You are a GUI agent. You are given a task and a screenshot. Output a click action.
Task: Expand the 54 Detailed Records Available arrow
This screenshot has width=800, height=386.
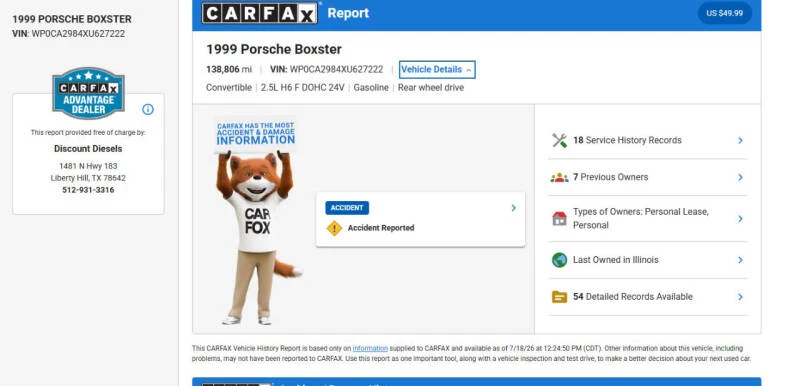pos(740,297)
